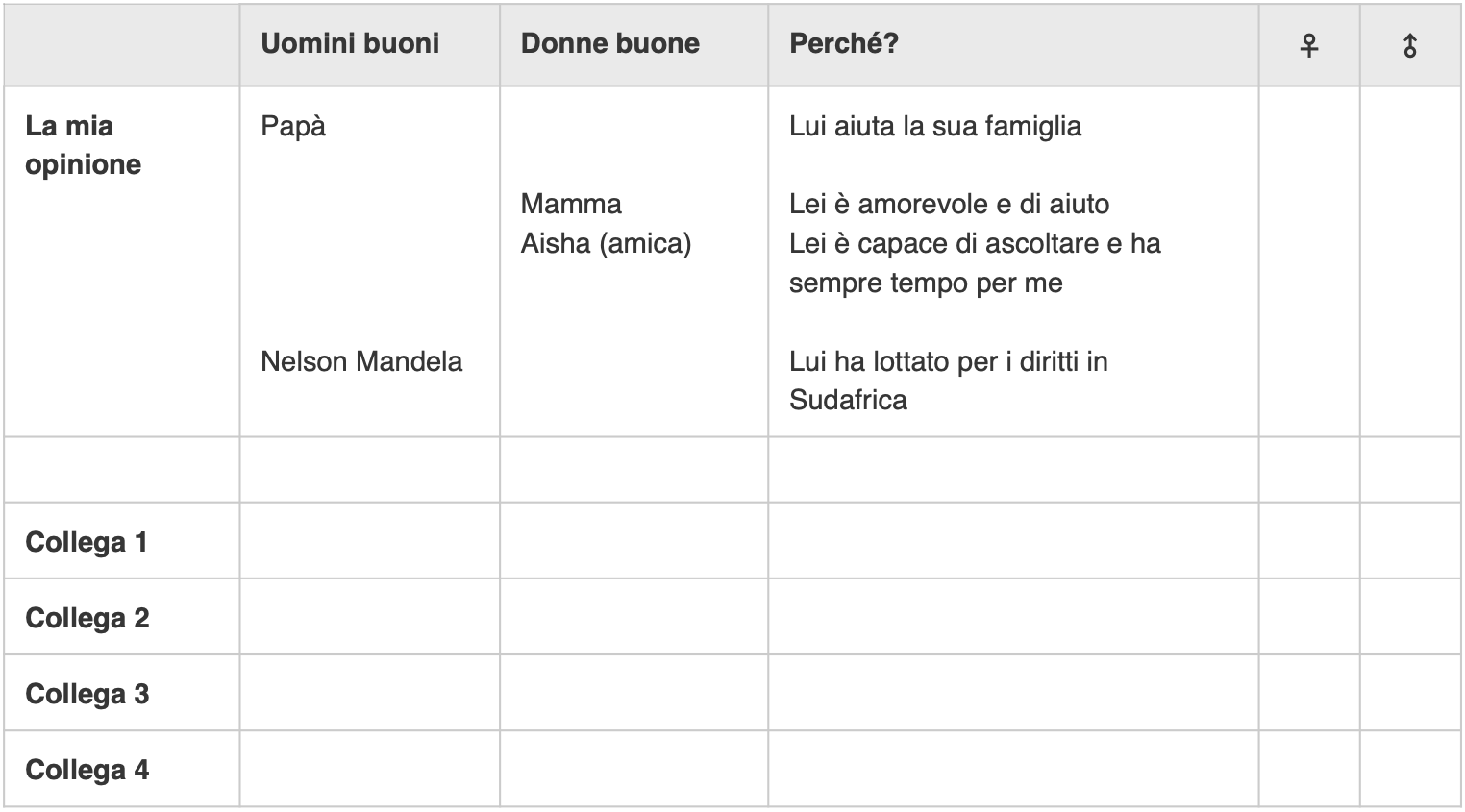Viewport: 1465px width, 812px height.
Task: Click the text "Lui aiuta la sua famiglia"
Action: click(x=934, y=126)
